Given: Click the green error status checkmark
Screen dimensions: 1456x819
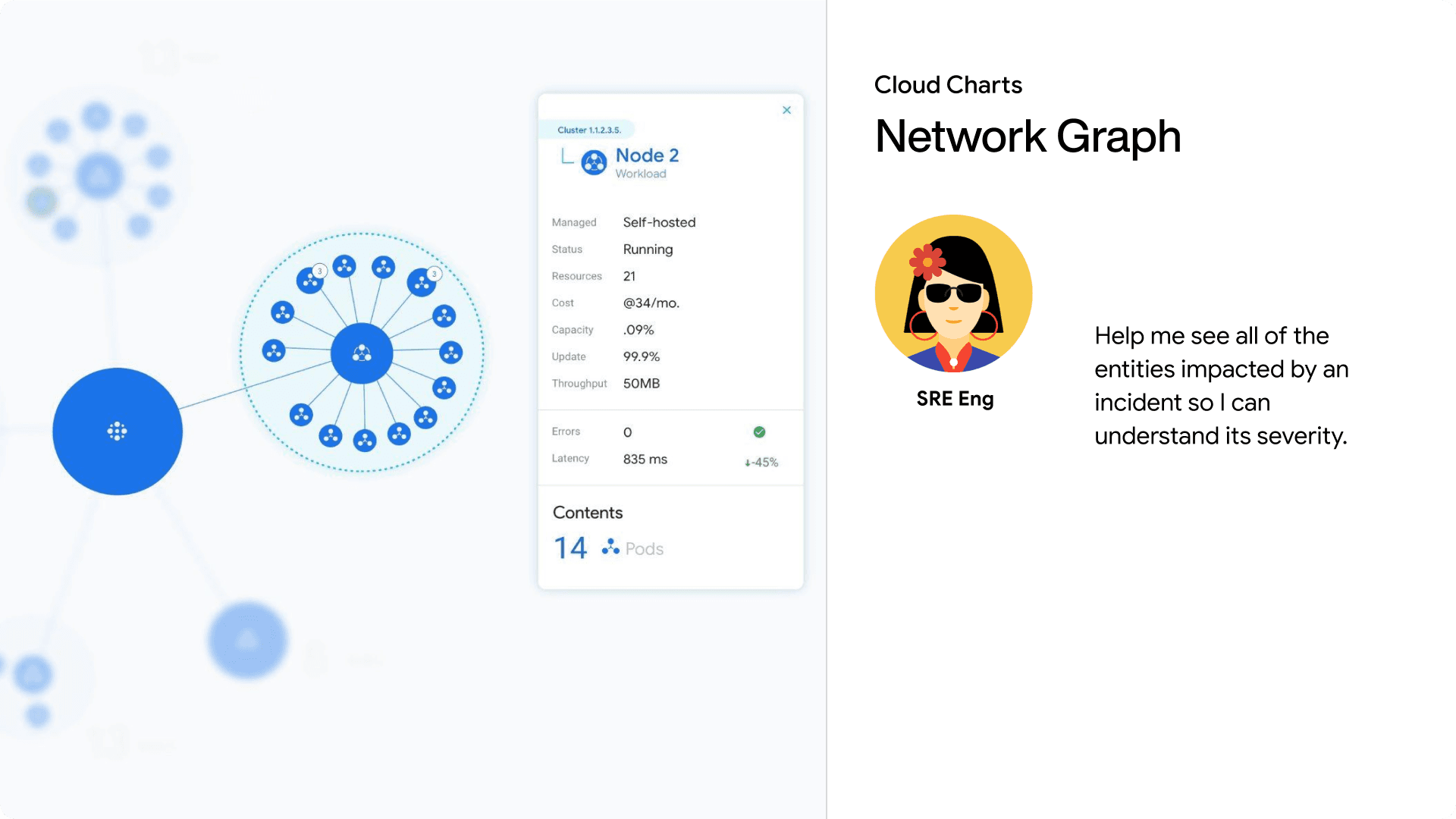Looking at the screenshot, I should click(x=759, y=431).
